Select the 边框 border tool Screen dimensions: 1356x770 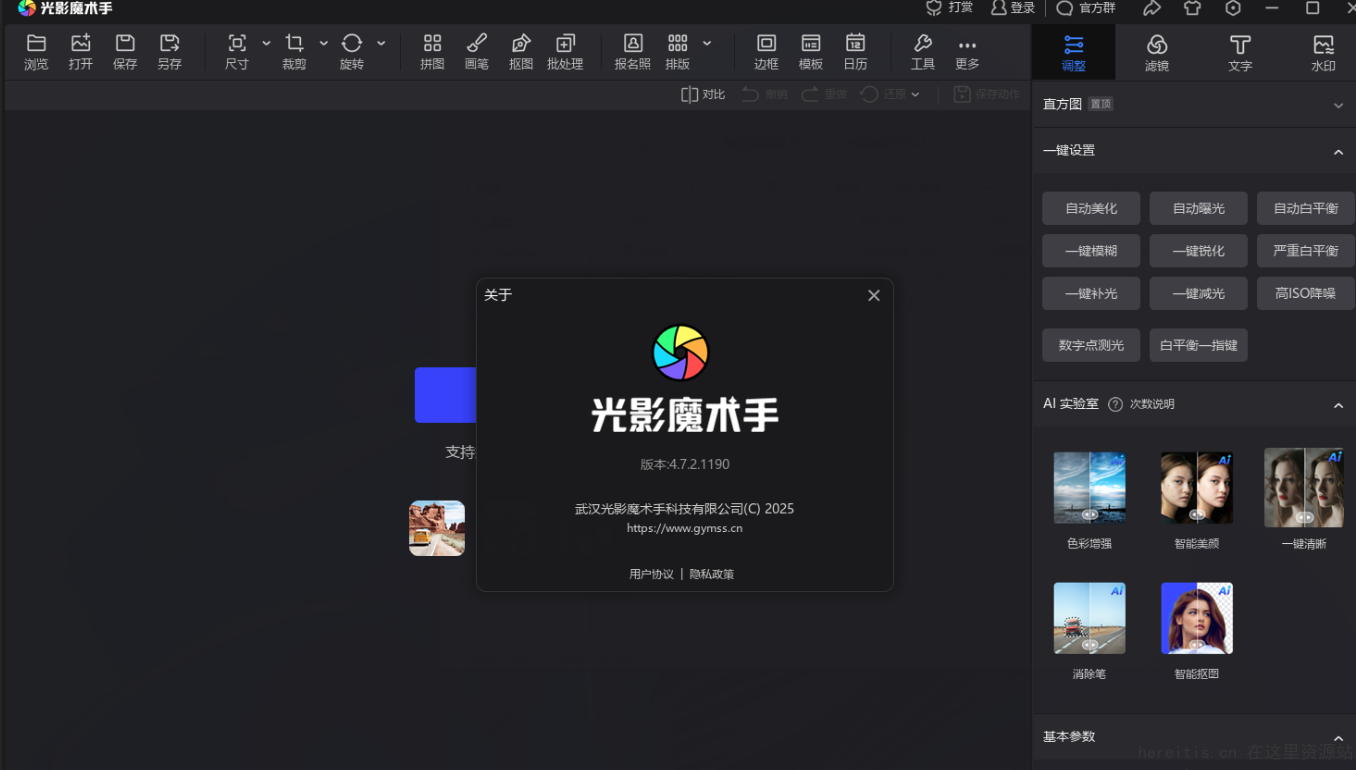[x=765, y=51]
